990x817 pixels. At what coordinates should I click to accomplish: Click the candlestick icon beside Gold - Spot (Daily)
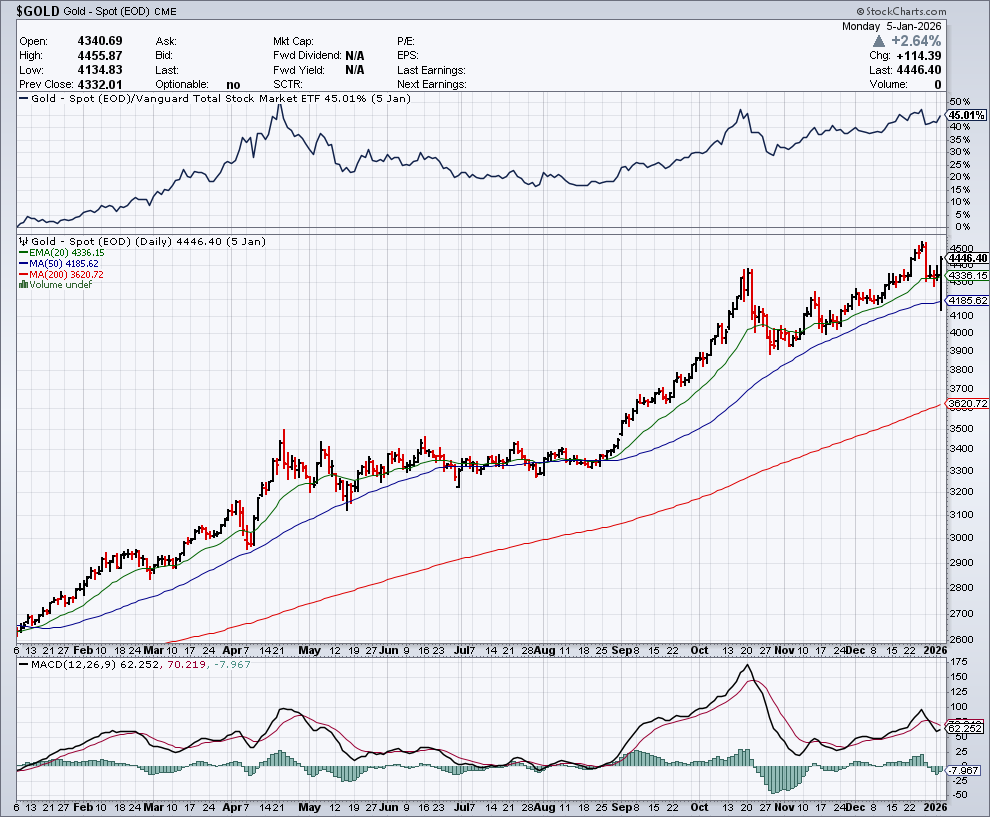[24, 242]
